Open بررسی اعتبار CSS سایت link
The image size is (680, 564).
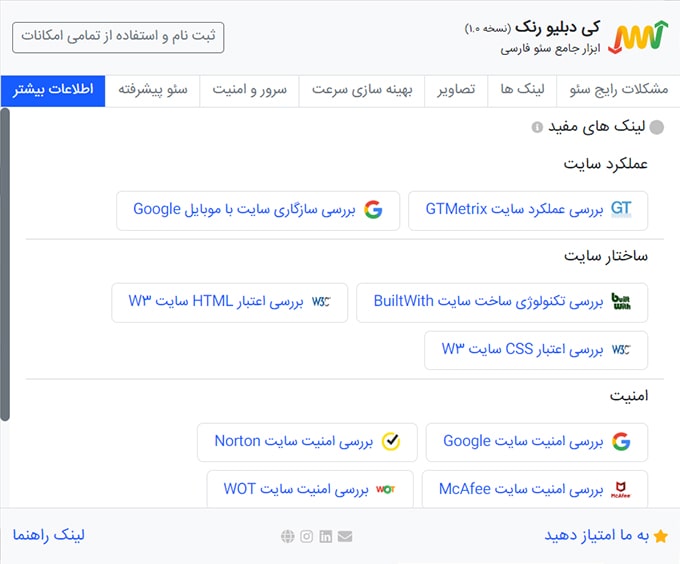(536, 350)
